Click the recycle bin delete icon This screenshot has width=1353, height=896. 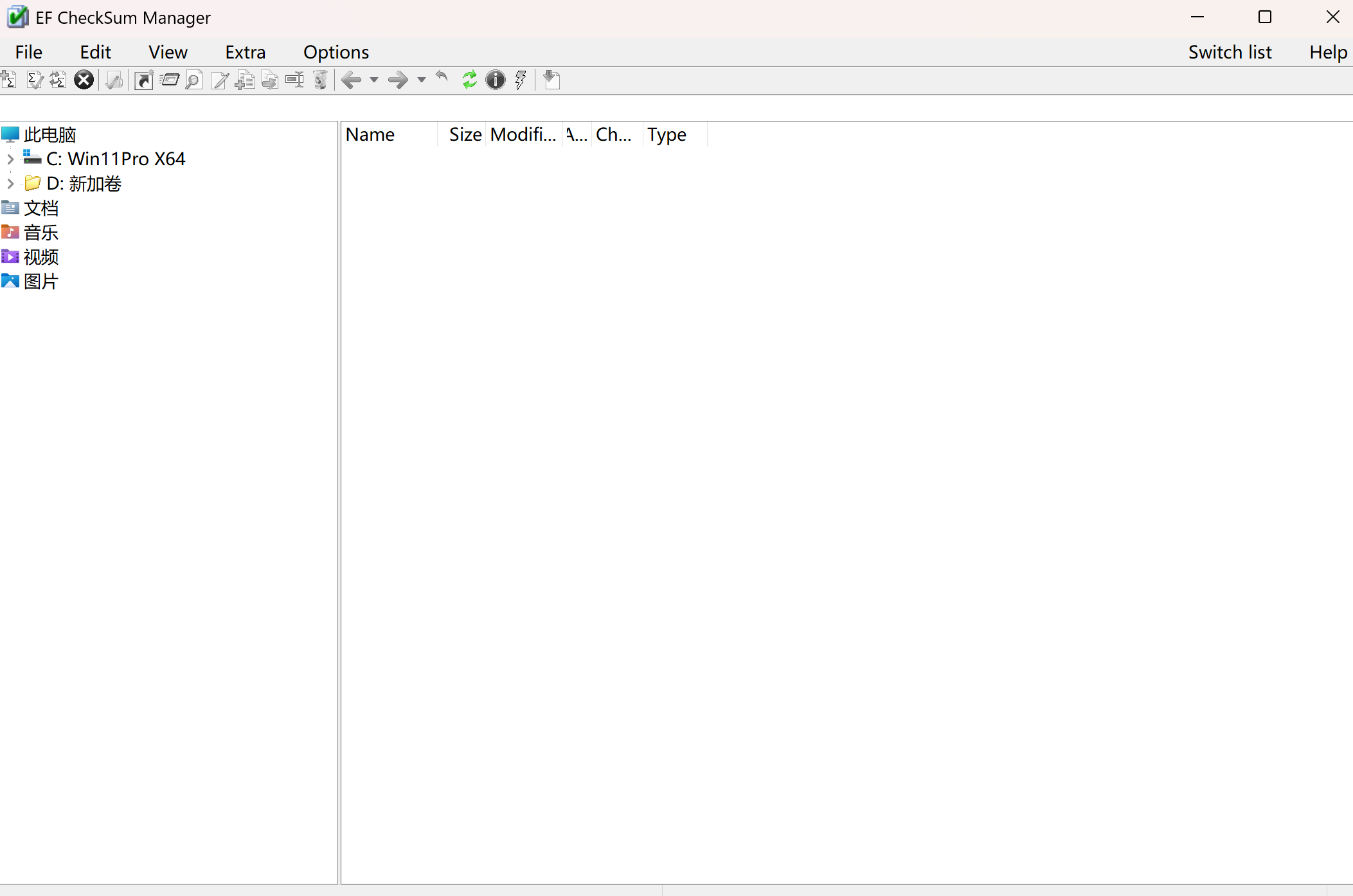click(x=320, y=80)
